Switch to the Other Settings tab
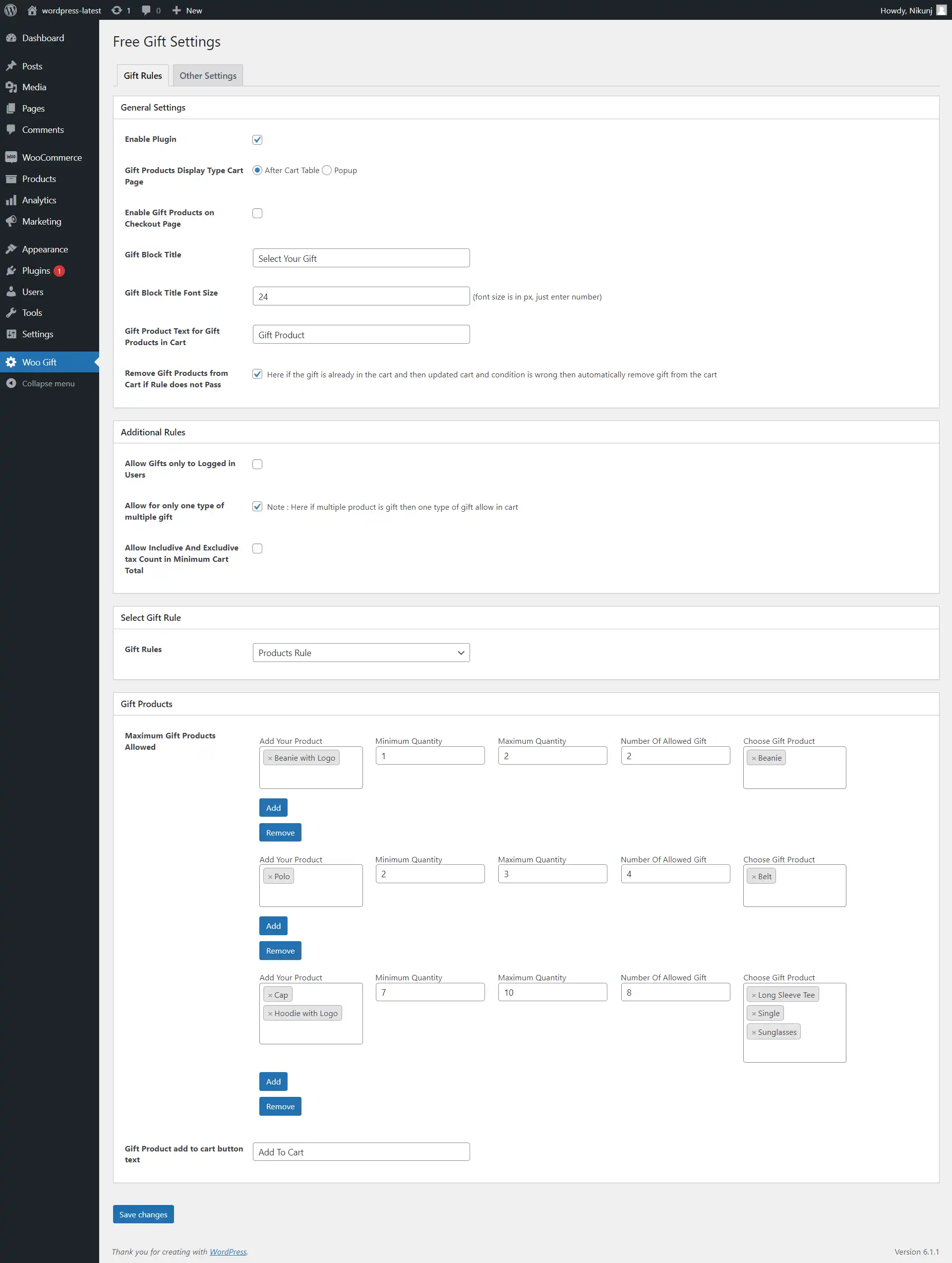952x1263 pixels. pos(208,75)
